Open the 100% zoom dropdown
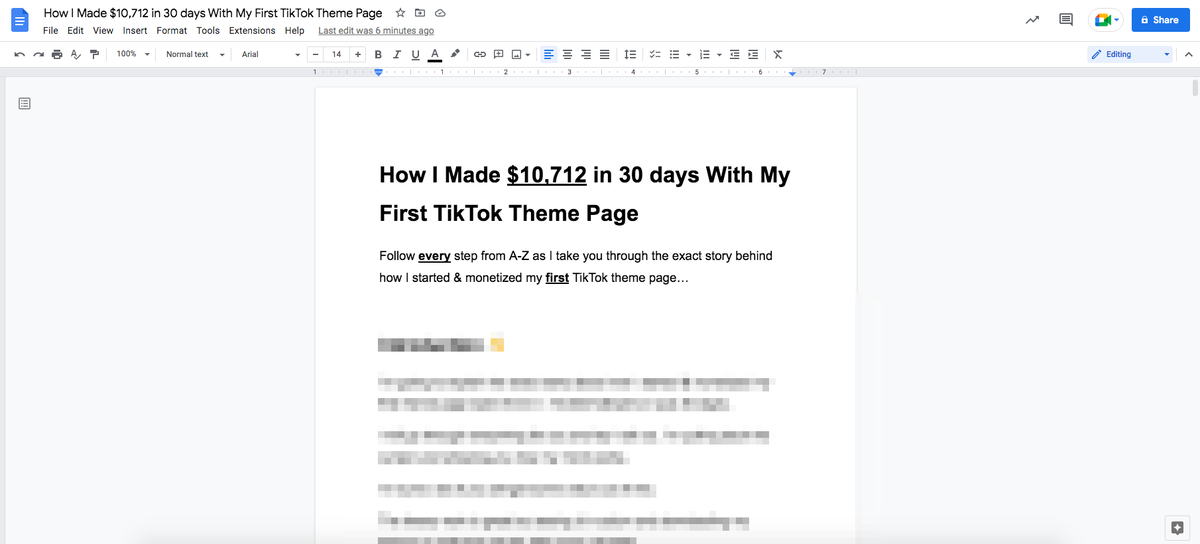The image size is (1200, 544). point(132,54)
